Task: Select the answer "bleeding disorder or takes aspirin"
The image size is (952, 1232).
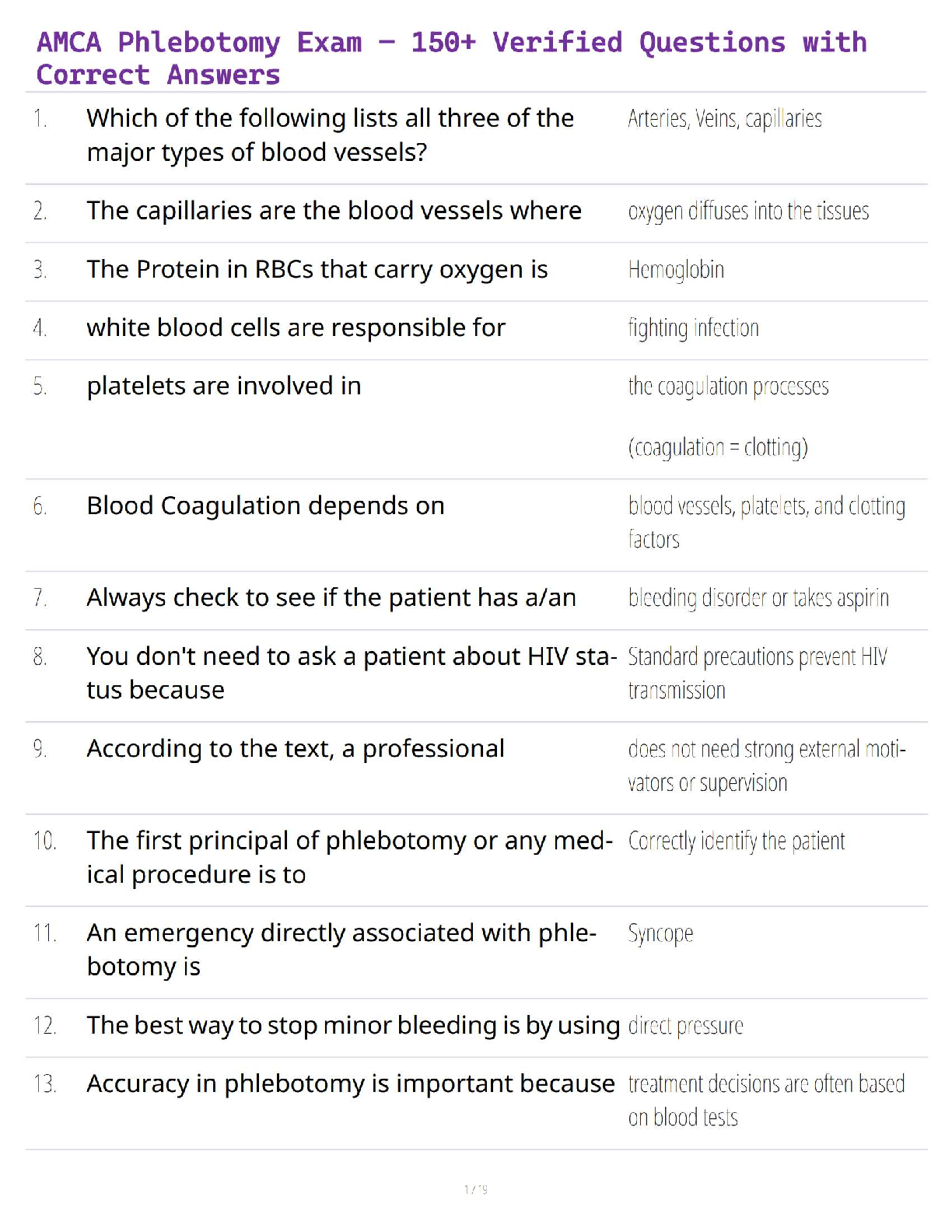Action: 758,598
